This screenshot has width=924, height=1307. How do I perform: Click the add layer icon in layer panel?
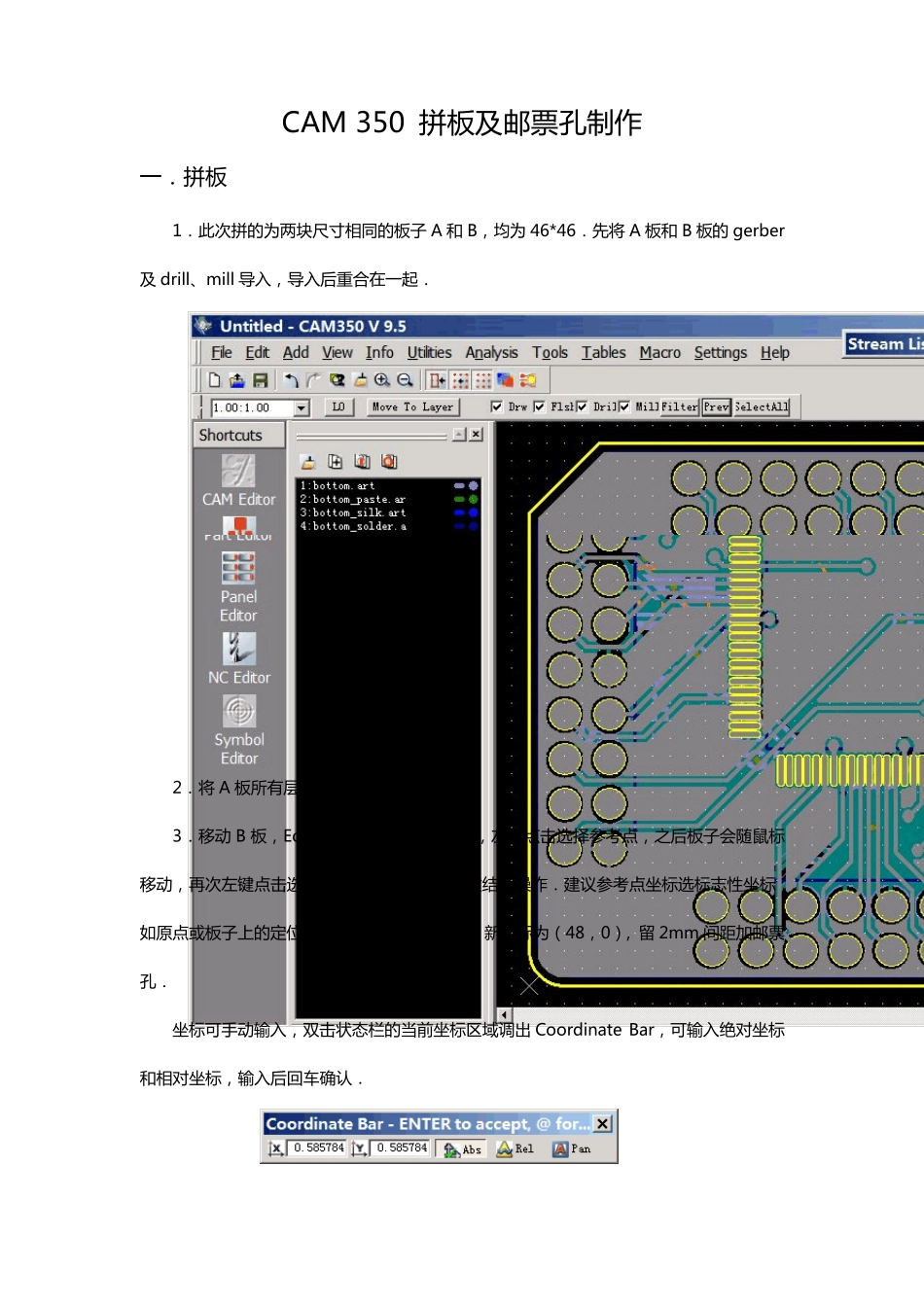(336, 462)
